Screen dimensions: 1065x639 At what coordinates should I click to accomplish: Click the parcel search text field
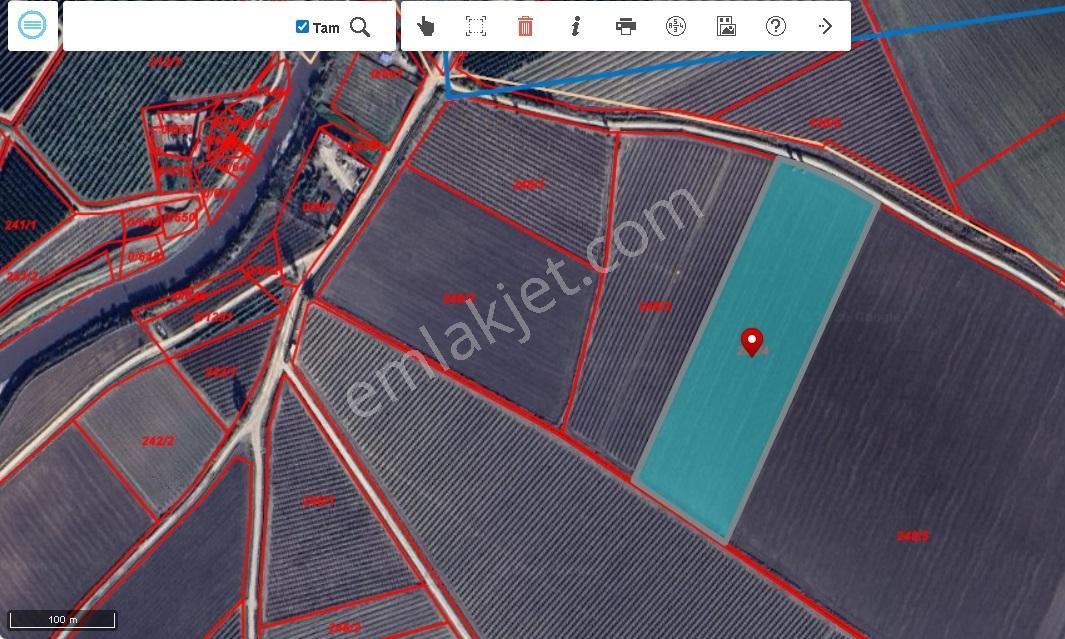pos(179,26)
